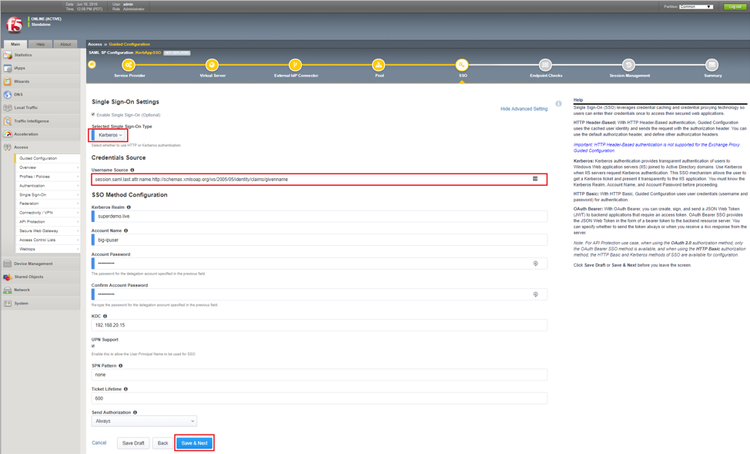Click the info icon next to Kerberos Realm

(129, 207)
